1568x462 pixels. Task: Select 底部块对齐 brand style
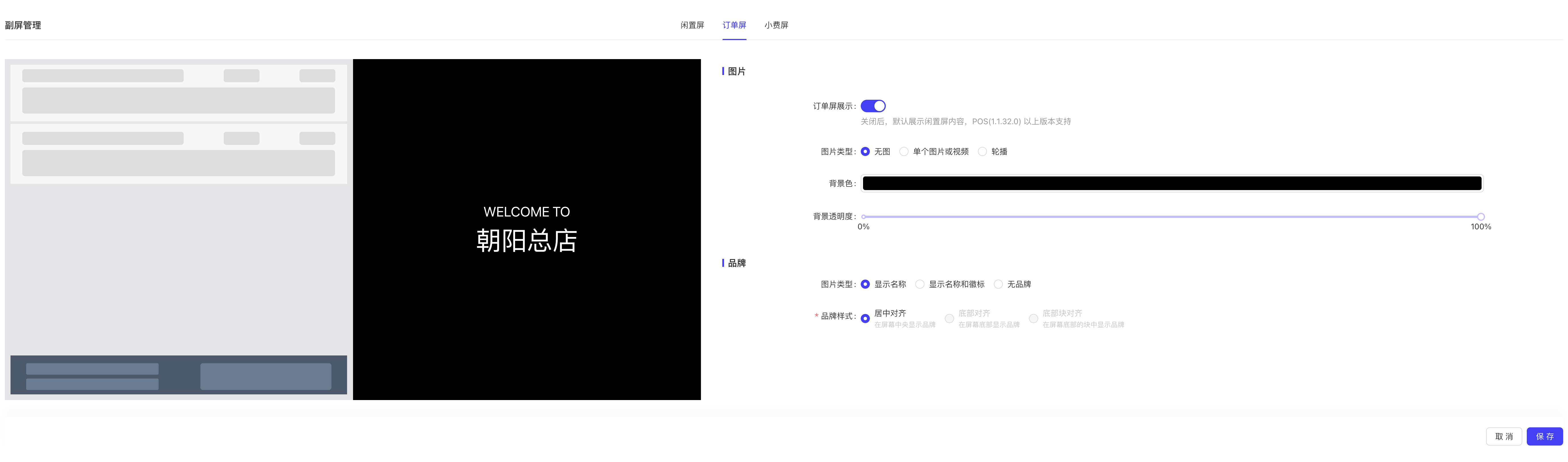(1033, 318)
